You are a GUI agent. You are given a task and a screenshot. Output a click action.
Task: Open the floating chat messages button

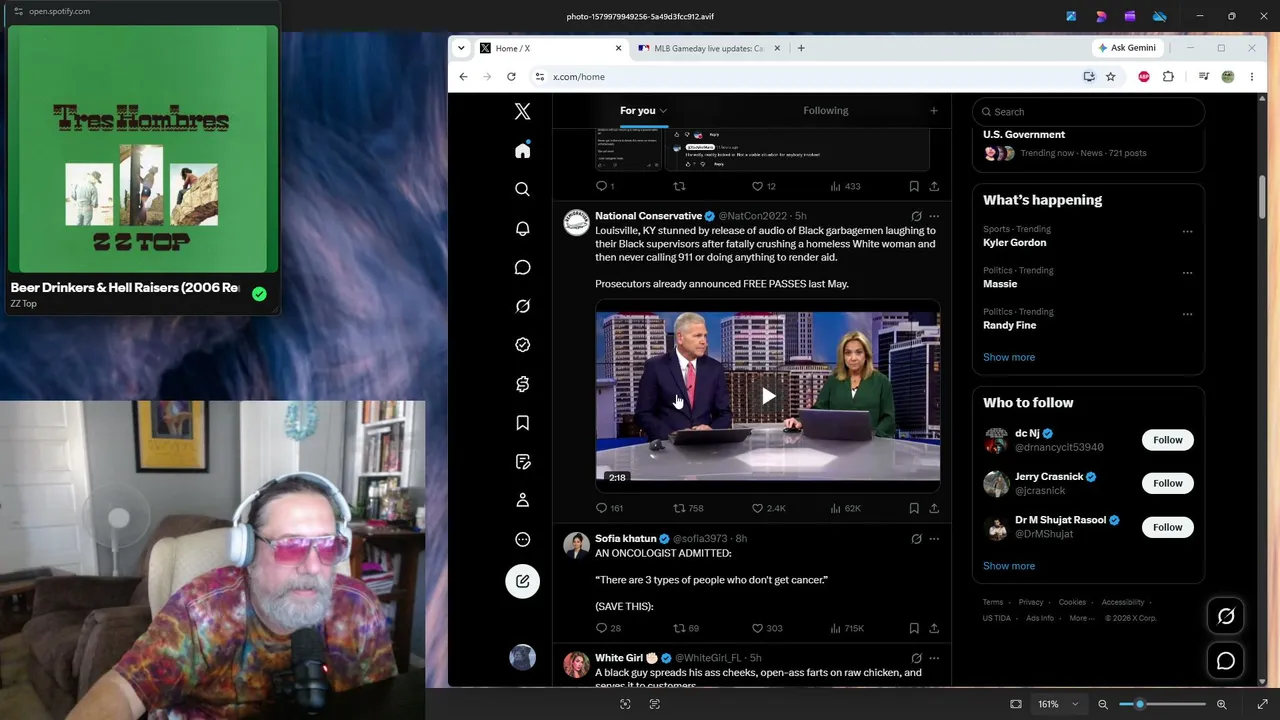1226,661
